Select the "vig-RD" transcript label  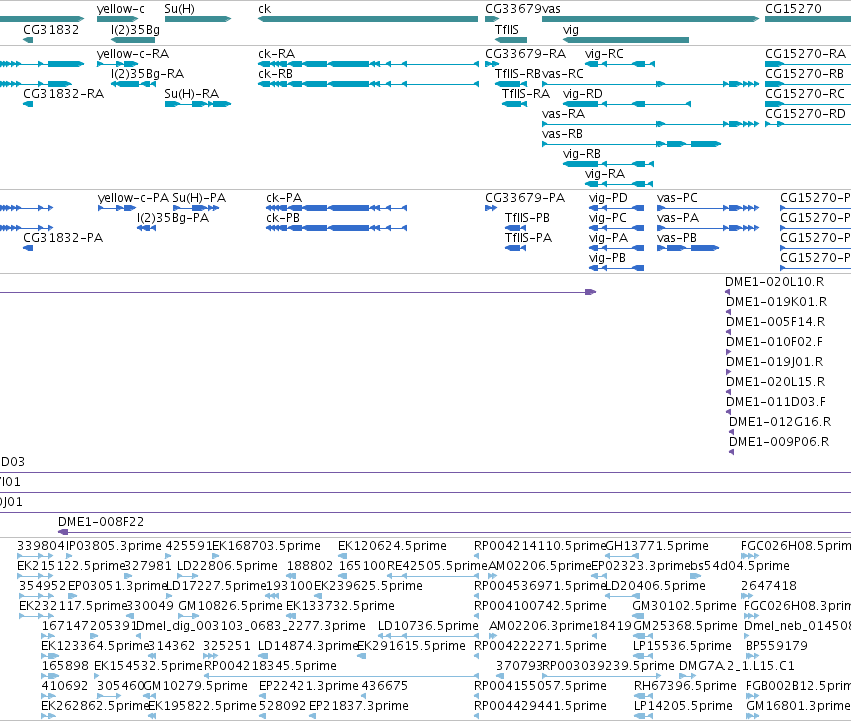[582, 94]
